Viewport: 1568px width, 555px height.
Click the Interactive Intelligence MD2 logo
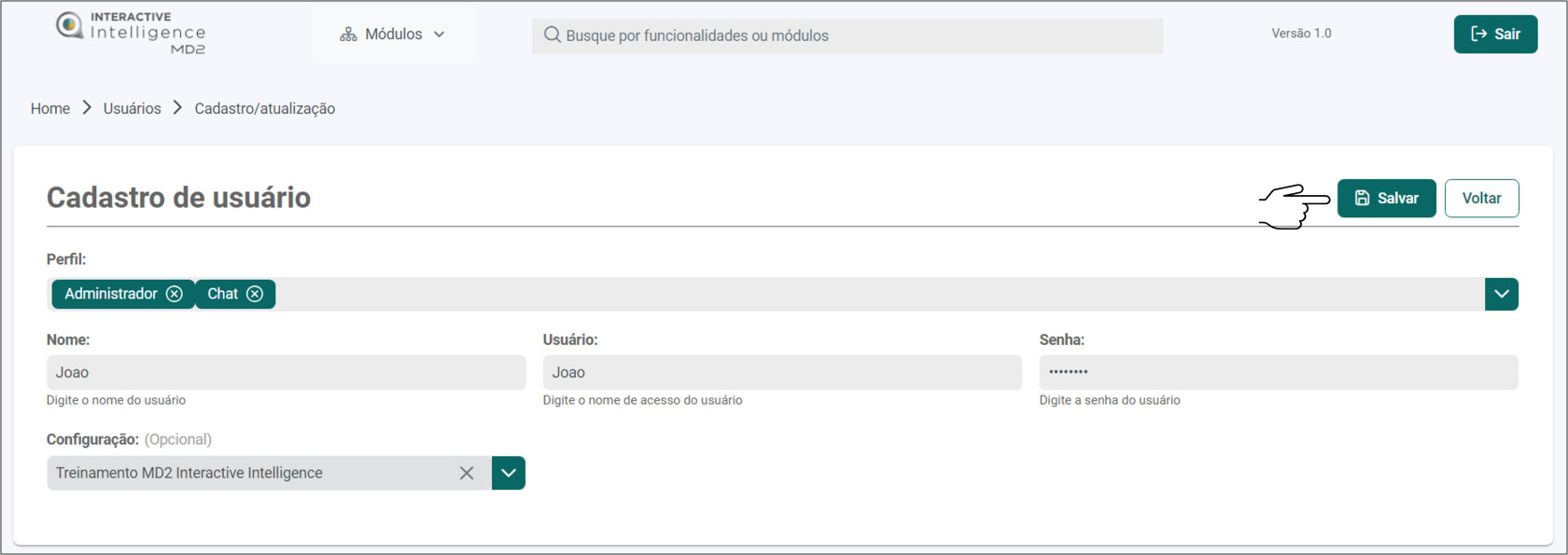(131, 33)
